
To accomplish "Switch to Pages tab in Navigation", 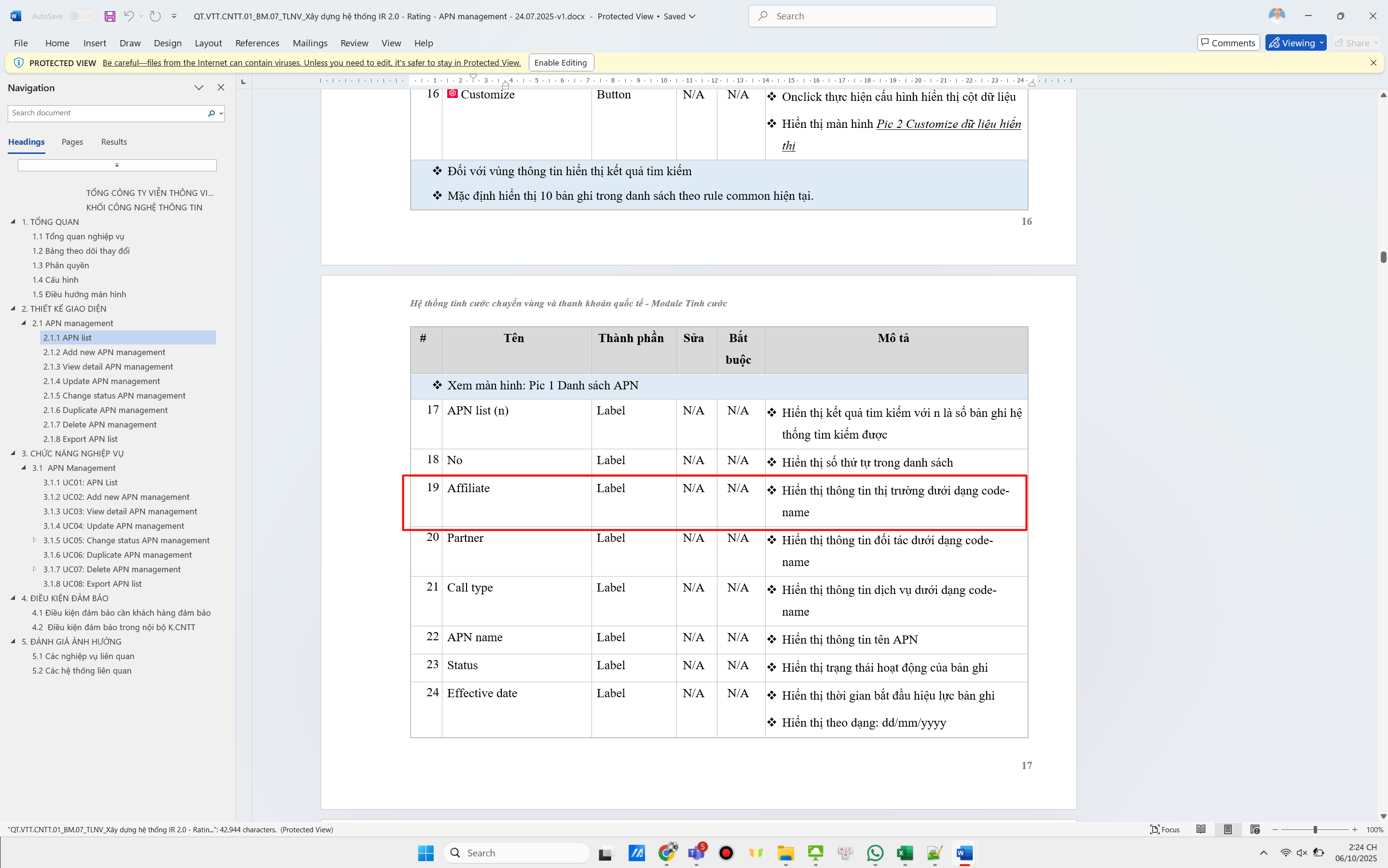I will click(x=72, y=142).
